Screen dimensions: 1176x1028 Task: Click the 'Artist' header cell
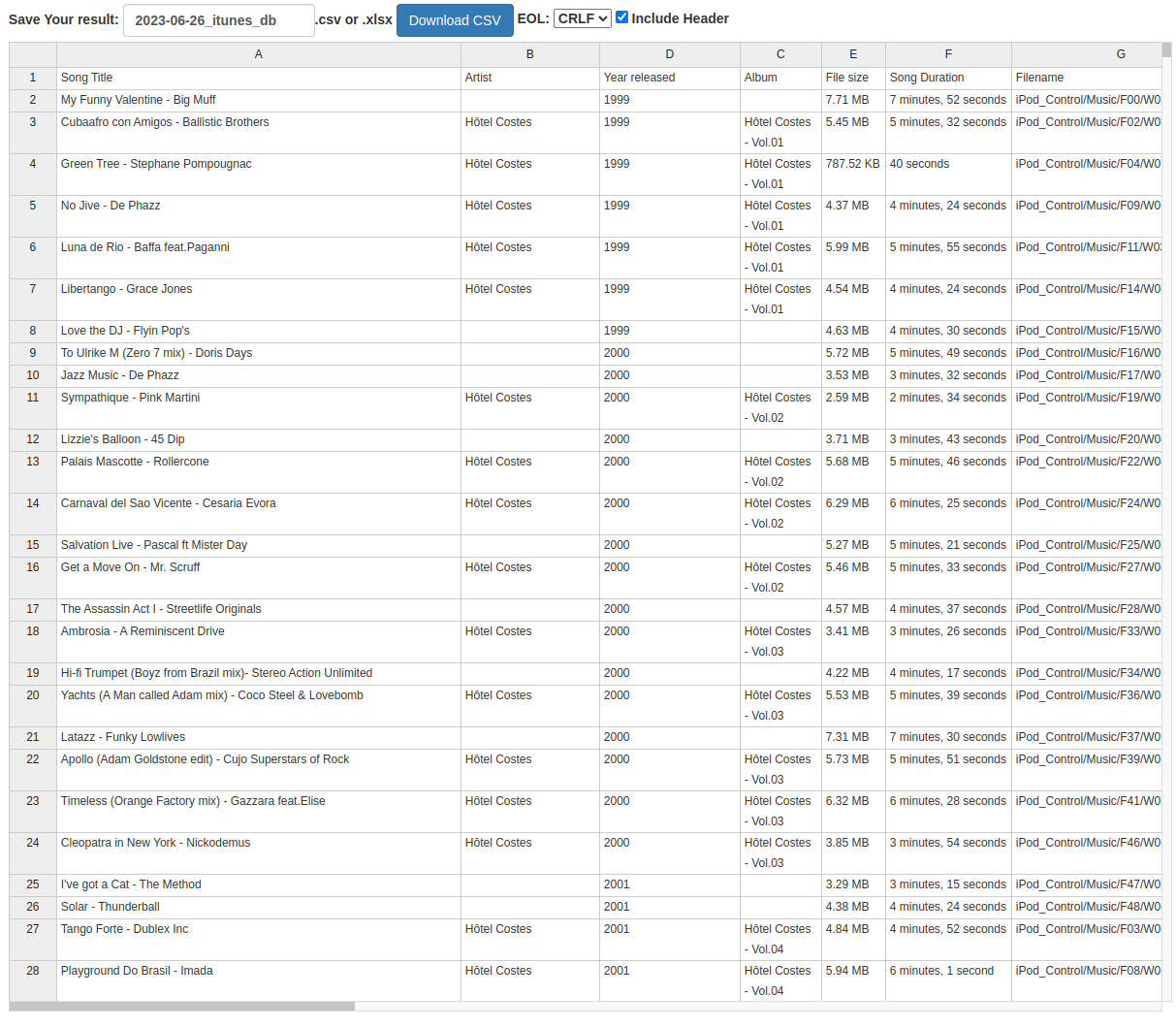(x=530, y=78)
